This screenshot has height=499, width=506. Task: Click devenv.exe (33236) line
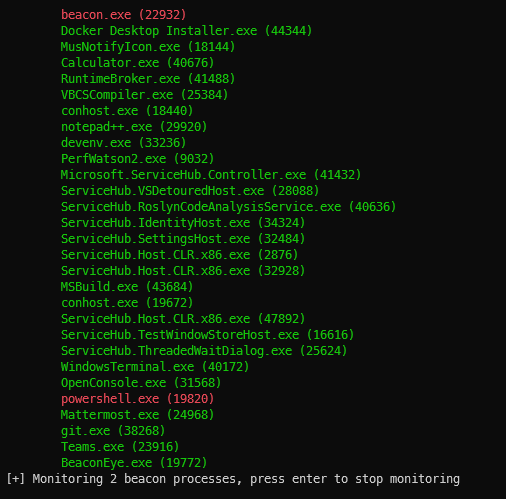pos(123,143)
